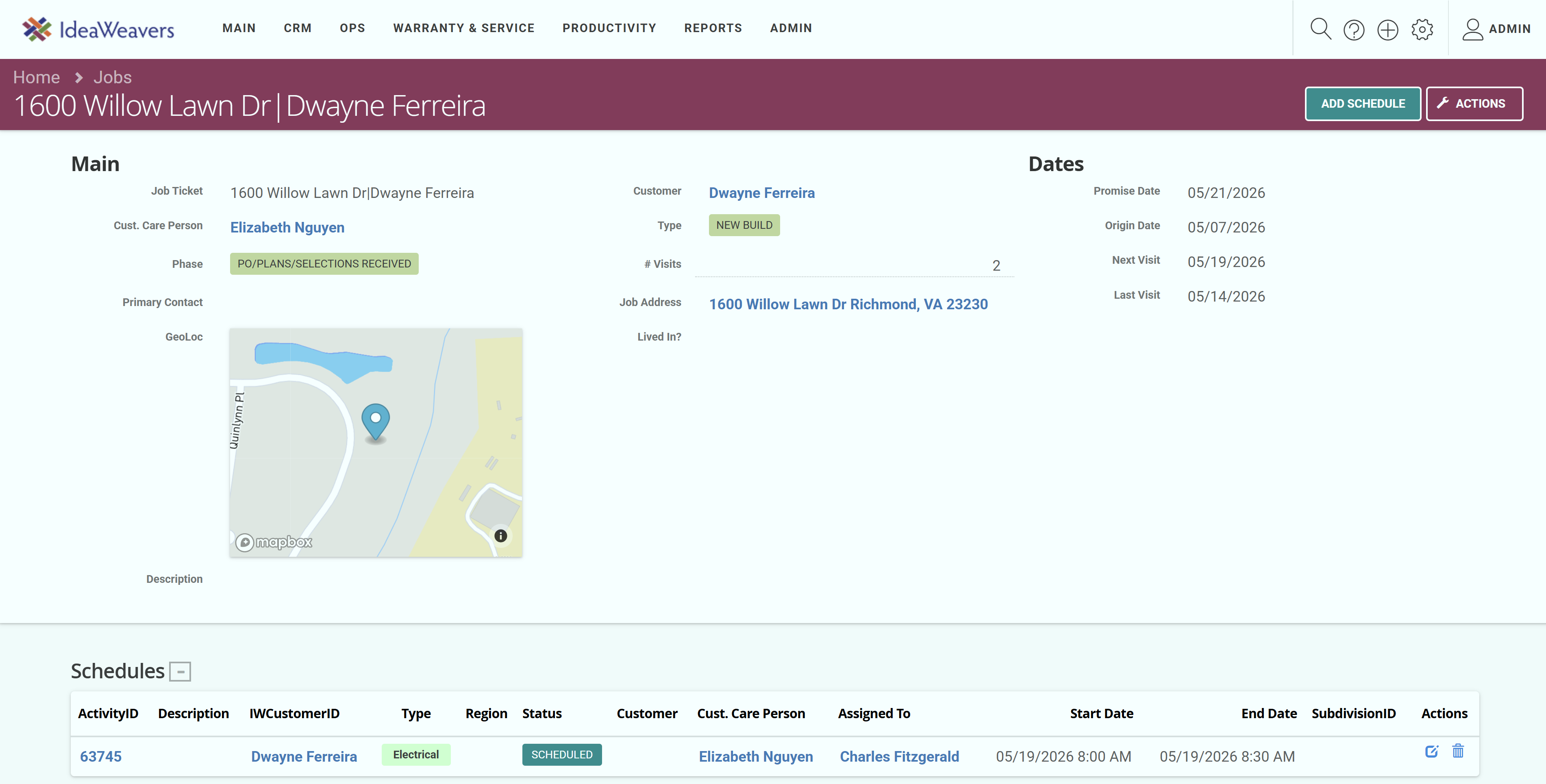
Task: Sort by Assigned To column header
Action: (x=874, y=714)
